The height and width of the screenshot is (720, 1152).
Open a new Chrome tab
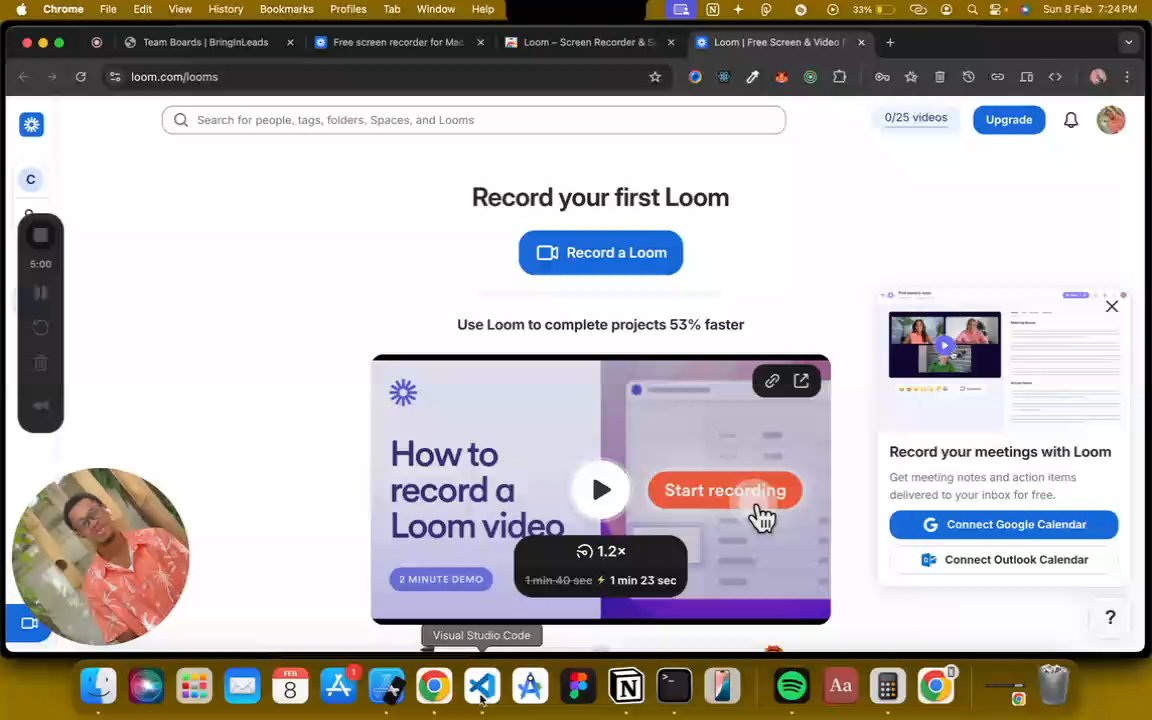[x=890, y=43]
